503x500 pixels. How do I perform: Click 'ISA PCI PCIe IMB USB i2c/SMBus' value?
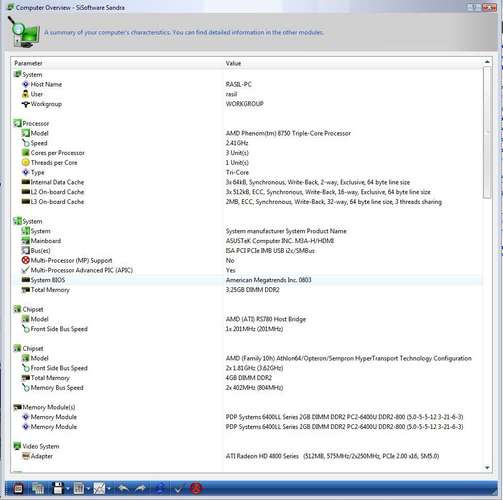click(270, 250)
